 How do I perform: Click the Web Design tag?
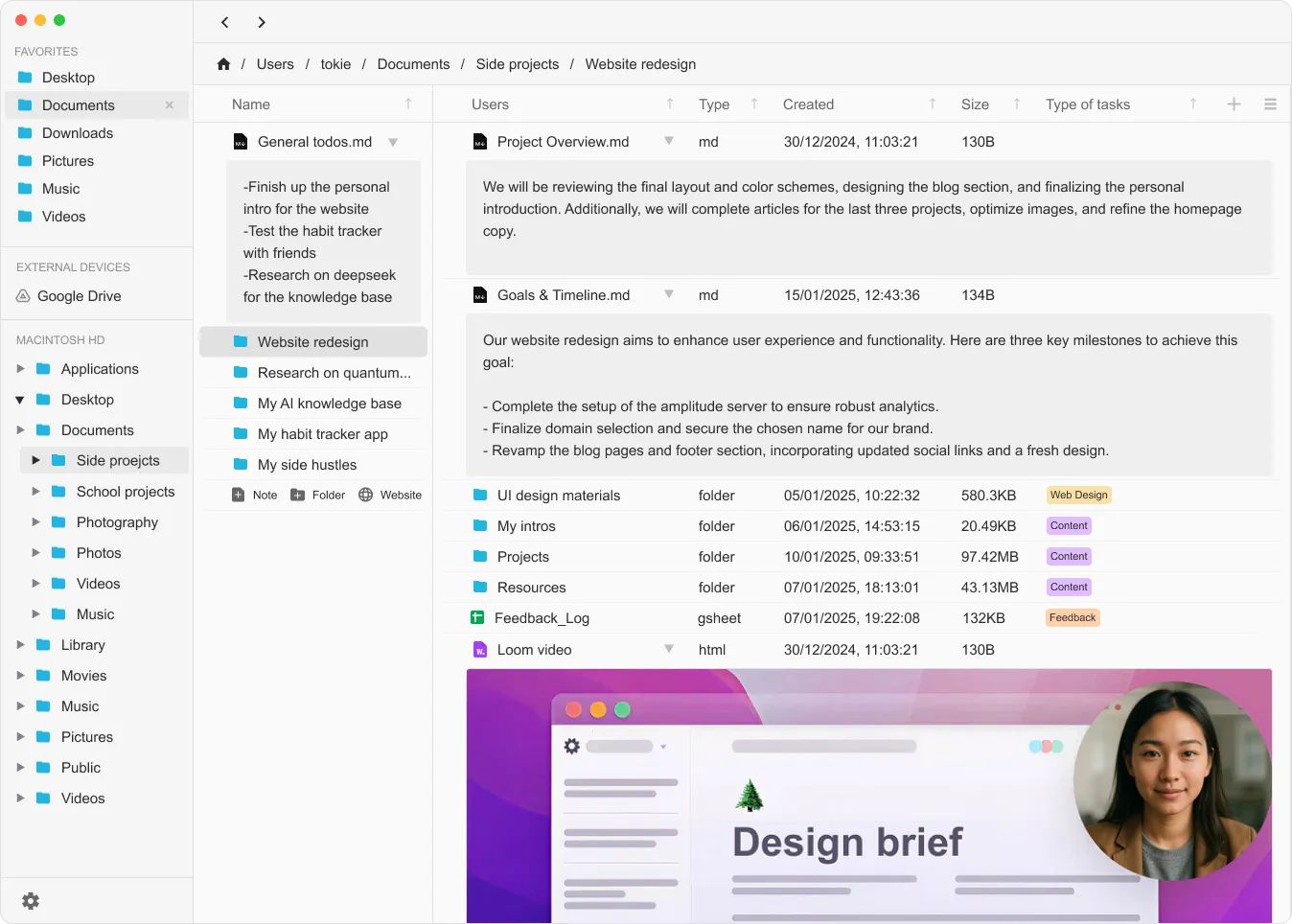1078,496
